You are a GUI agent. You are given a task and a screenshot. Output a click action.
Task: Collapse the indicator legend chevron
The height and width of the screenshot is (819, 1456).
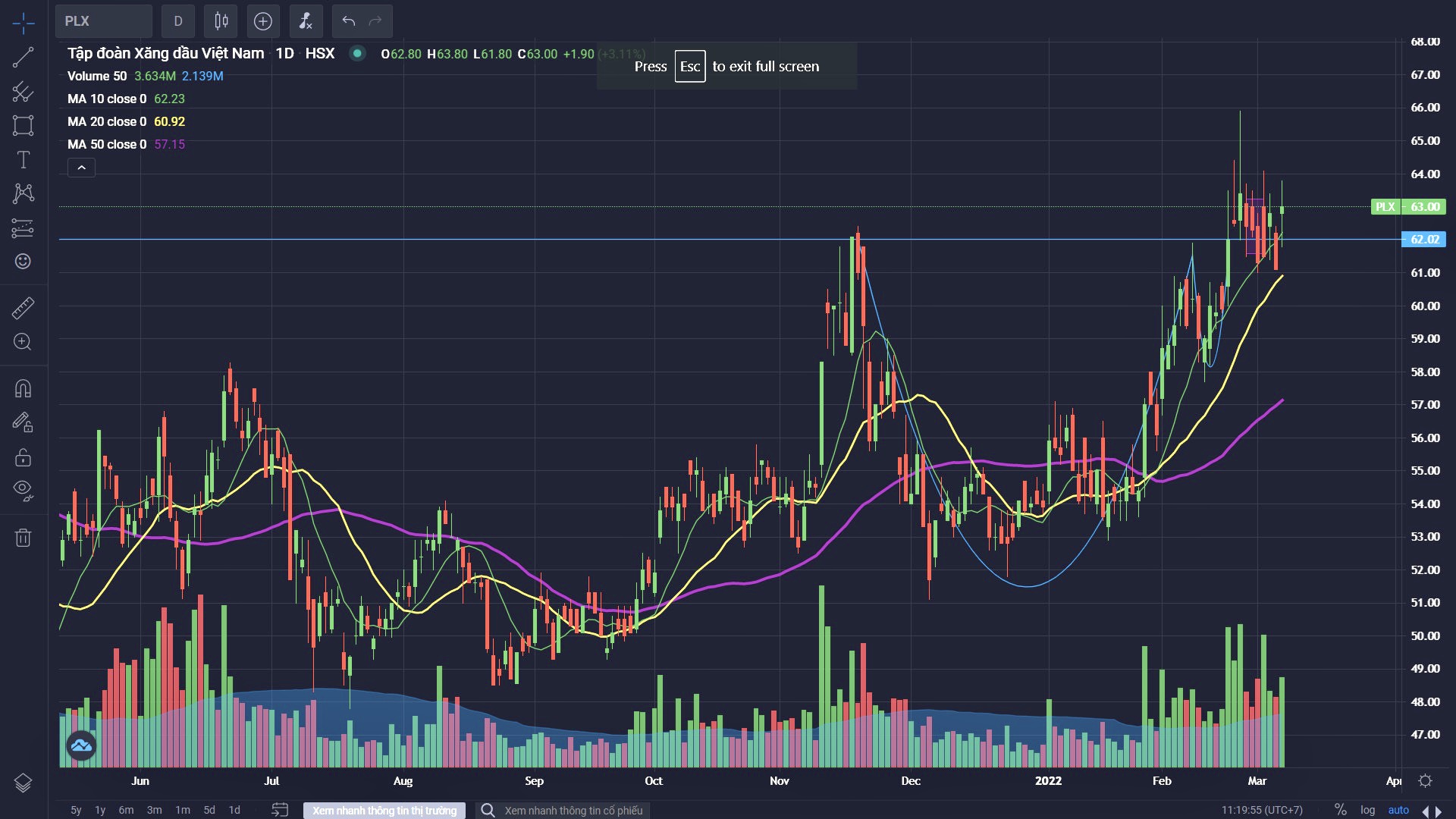tap(81, 168)
